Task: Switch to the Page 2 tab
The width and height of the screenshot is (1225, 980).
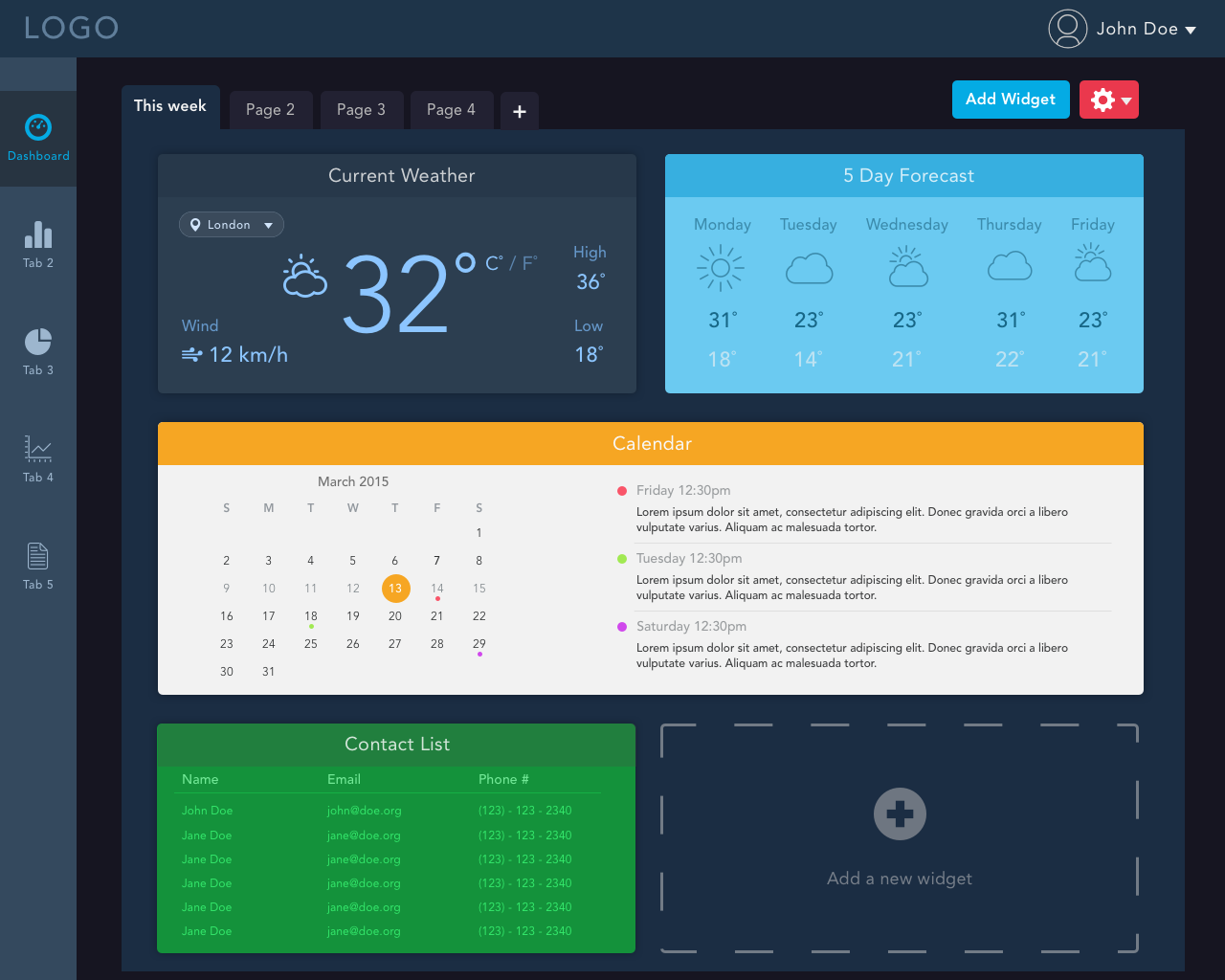Action: click(270, 110)
